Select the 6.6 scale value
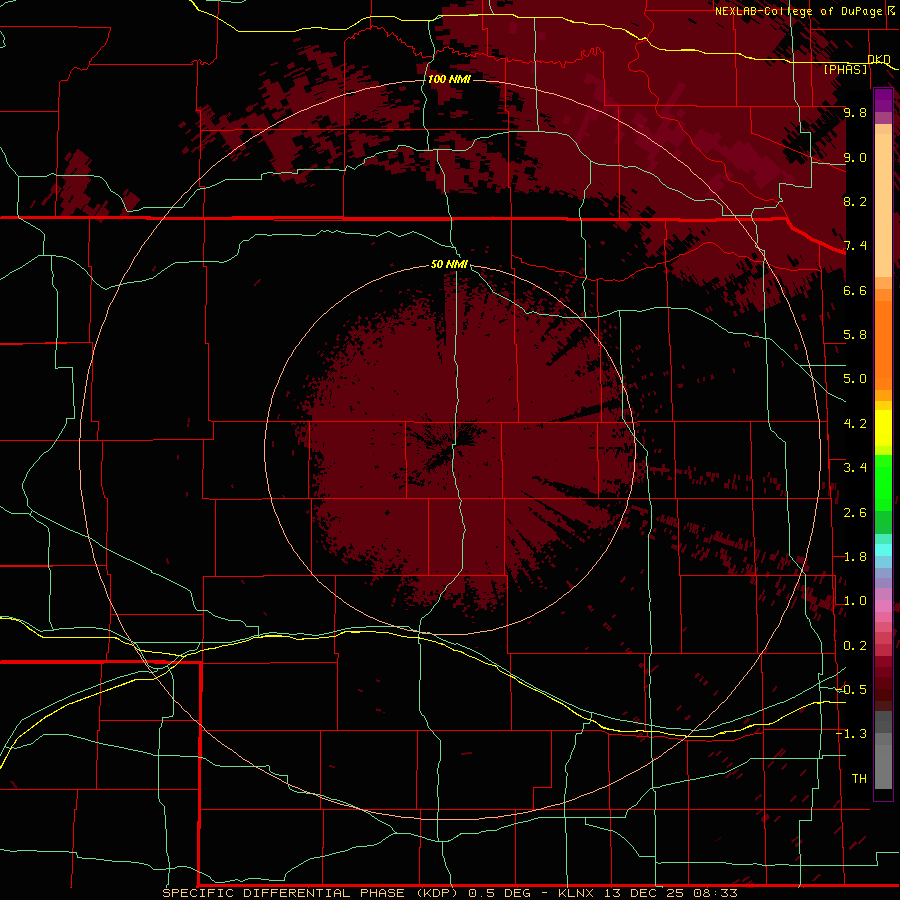 [x=855, y=290]
